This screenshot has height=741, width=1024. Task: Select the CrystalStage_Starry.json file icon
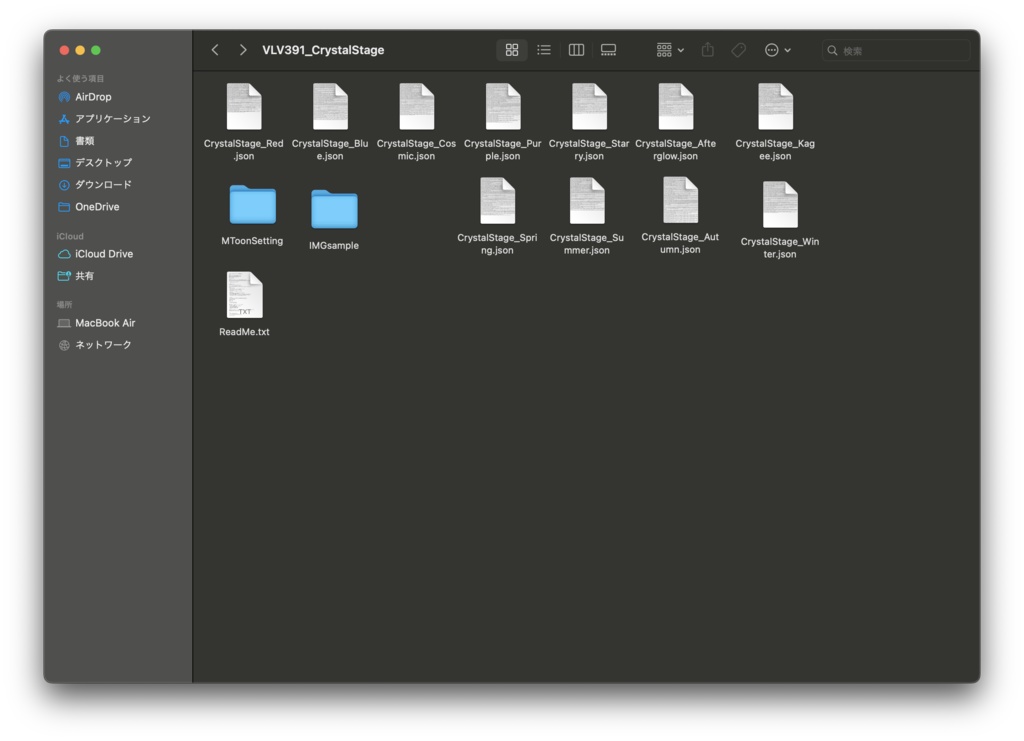pos(589,106)
